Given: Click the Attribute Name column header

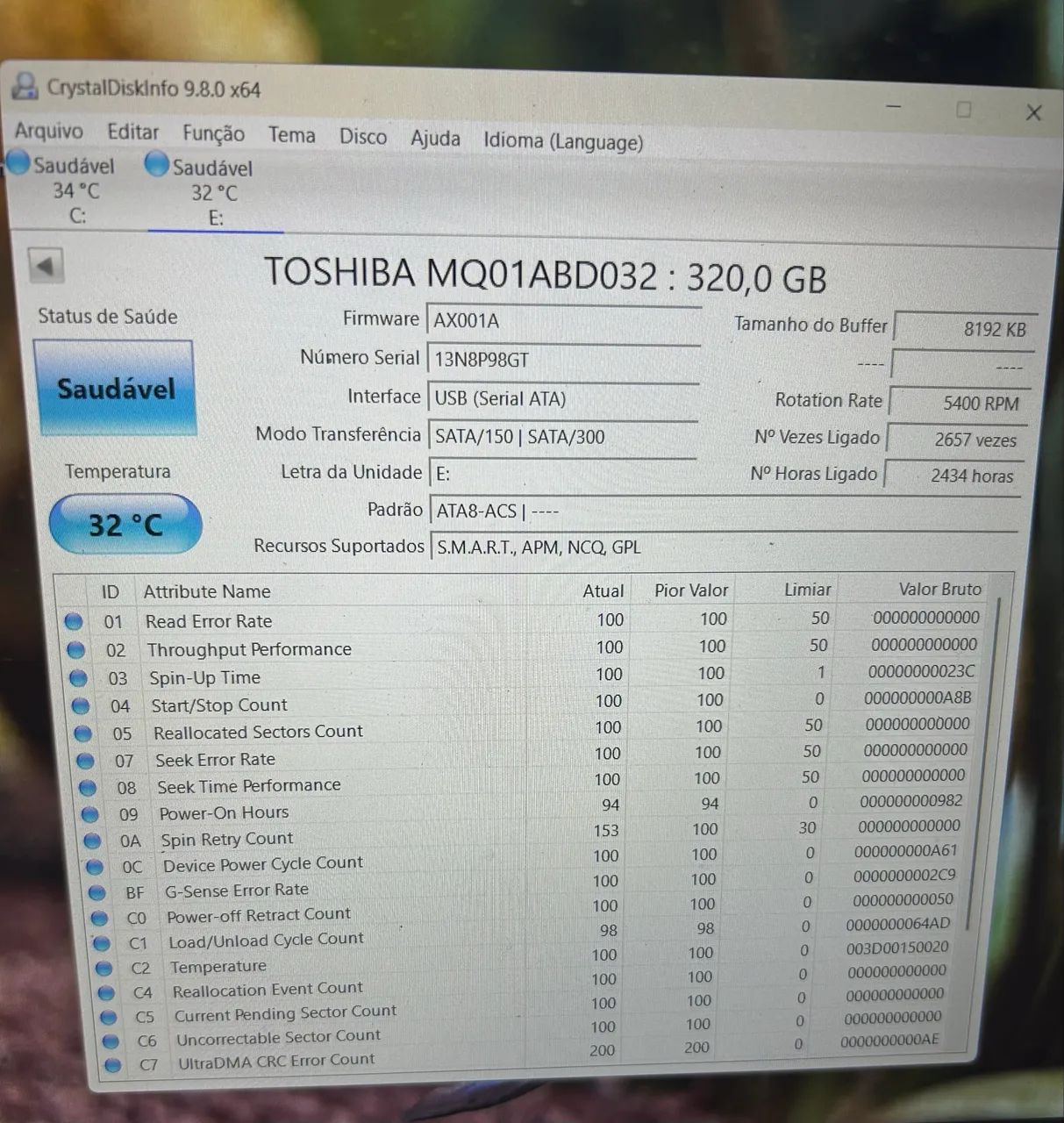Looking at the screenshot, I should [208, 592].
